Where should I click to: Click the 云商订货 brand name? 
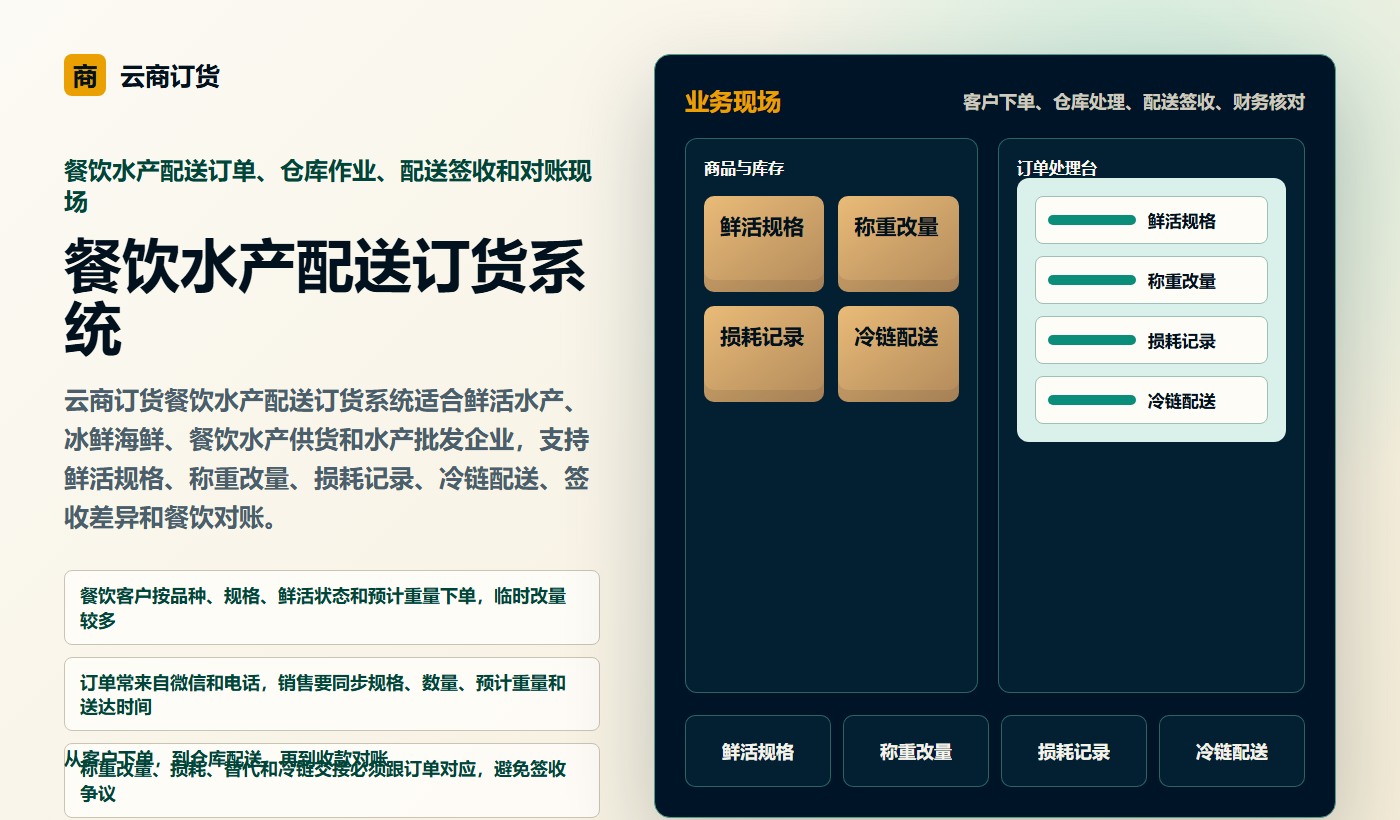170,76
